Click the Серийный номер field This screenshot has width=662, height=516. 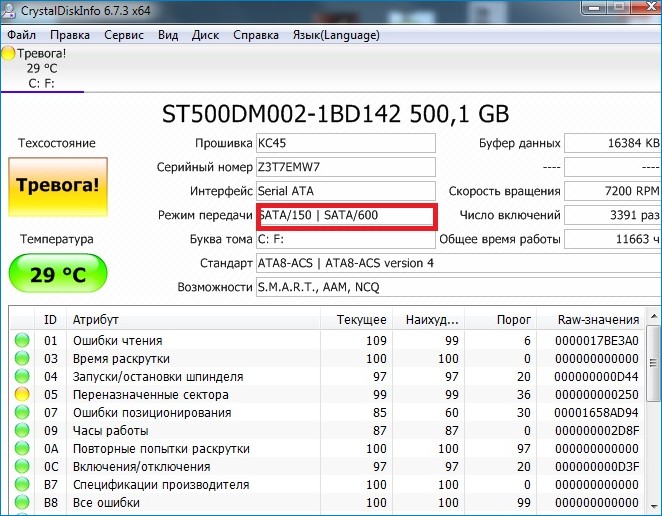click(x=345, y=167)
